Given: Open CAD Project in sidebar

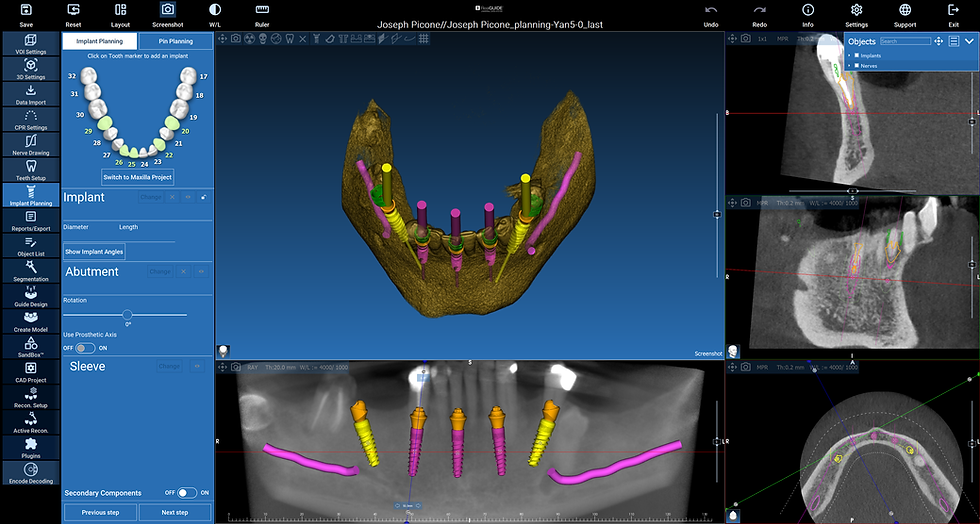Looking at the screenshot, I should tap(31, 372).
